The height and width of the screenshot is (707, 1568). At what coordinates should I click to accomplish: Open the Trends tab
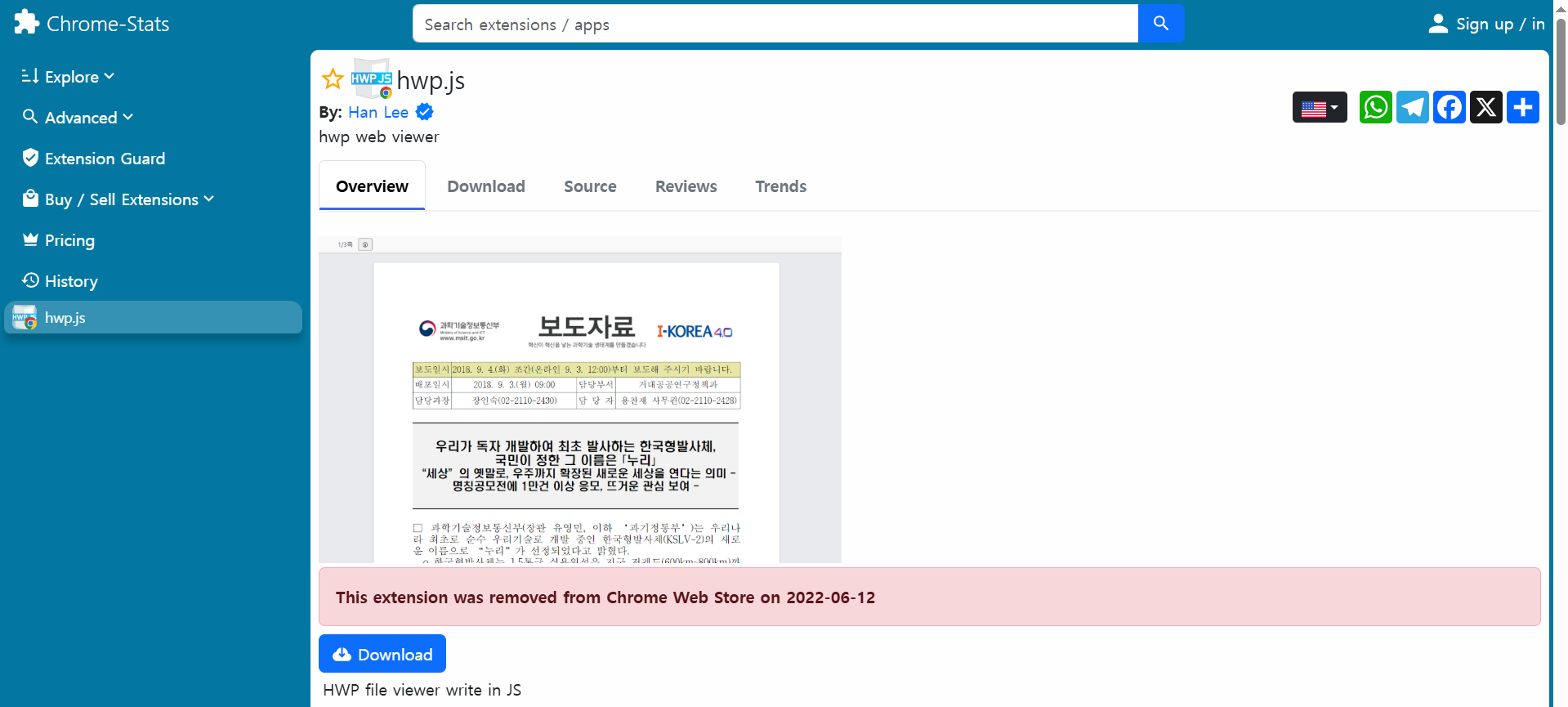tap(780, 186)
